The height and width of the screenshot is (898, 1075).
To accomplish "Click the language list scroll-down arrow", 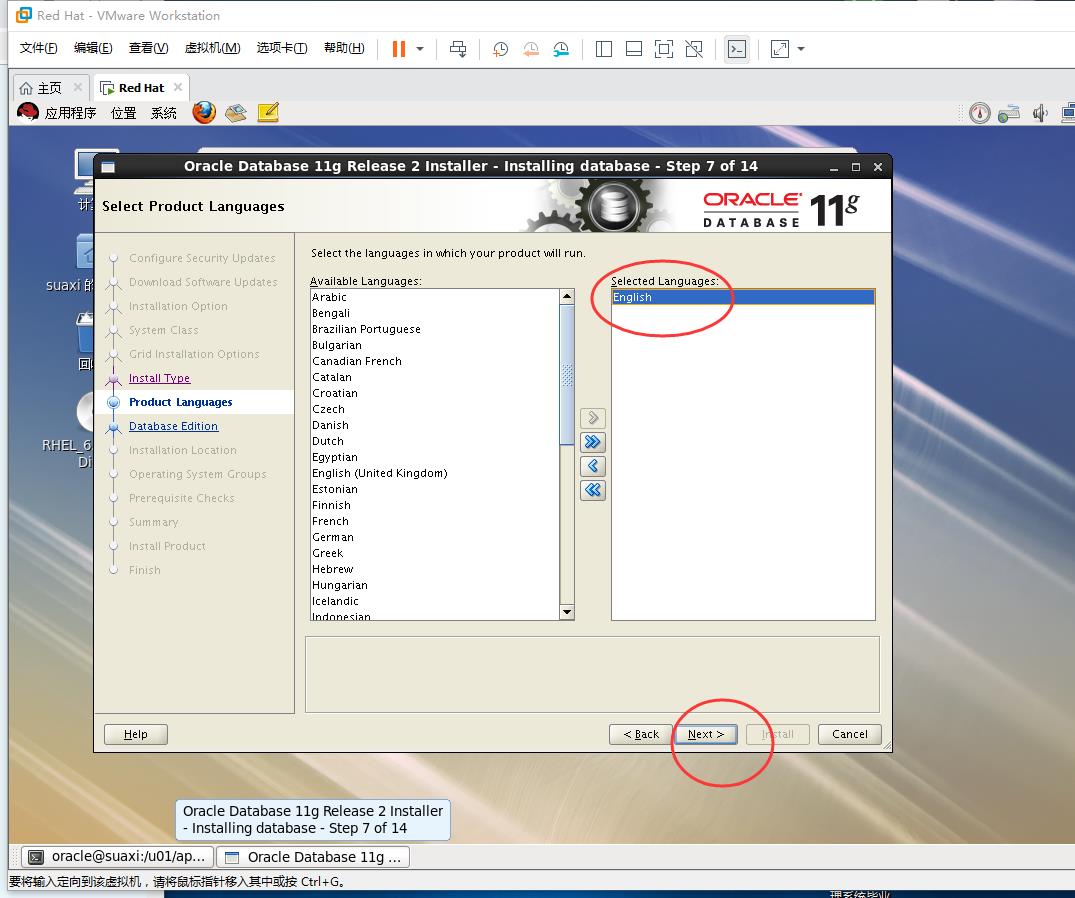I will pyautogui.click(x=567, y=612).
